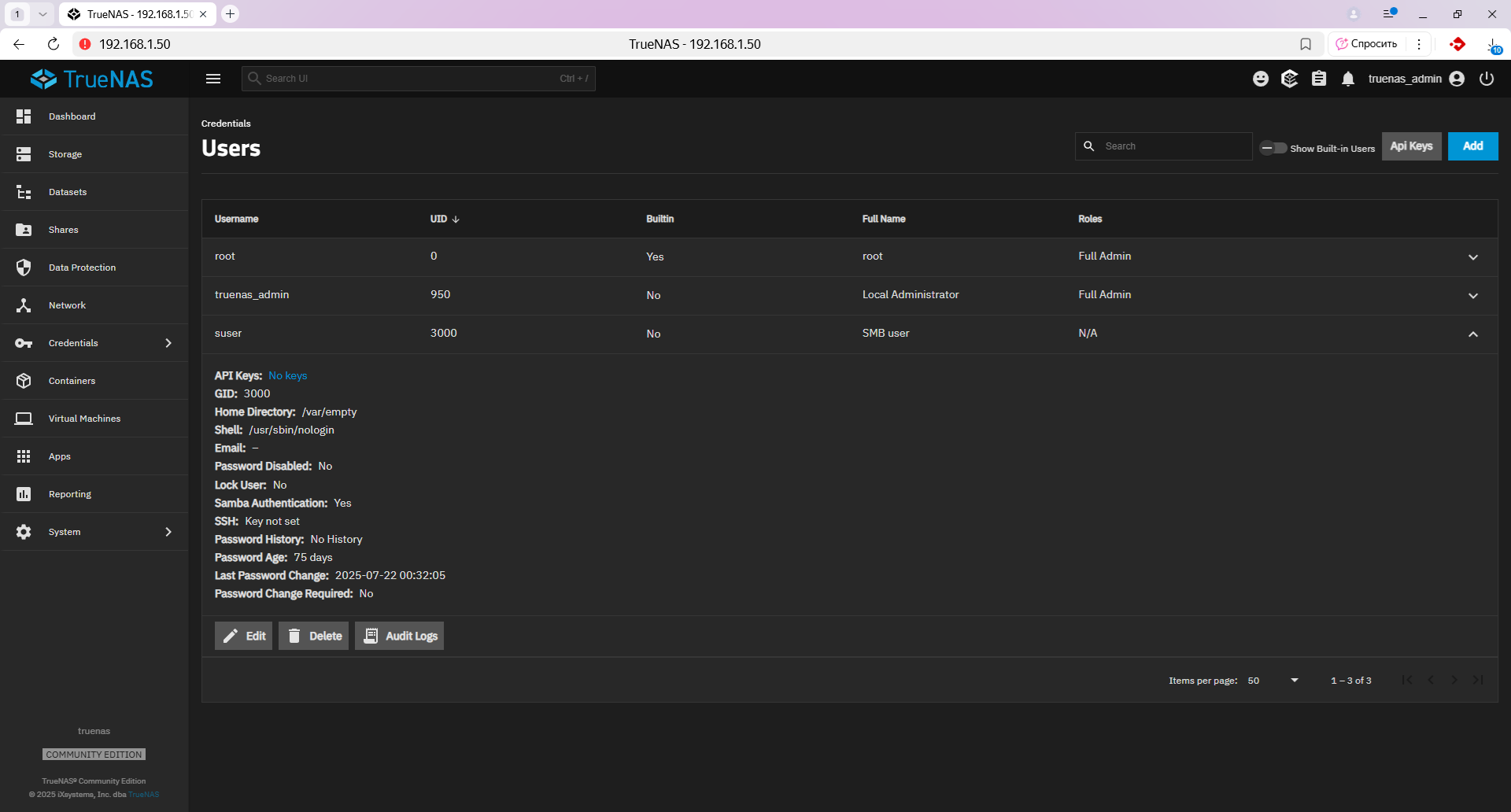Open the jobs clipboard icon

coord(1319,79)
